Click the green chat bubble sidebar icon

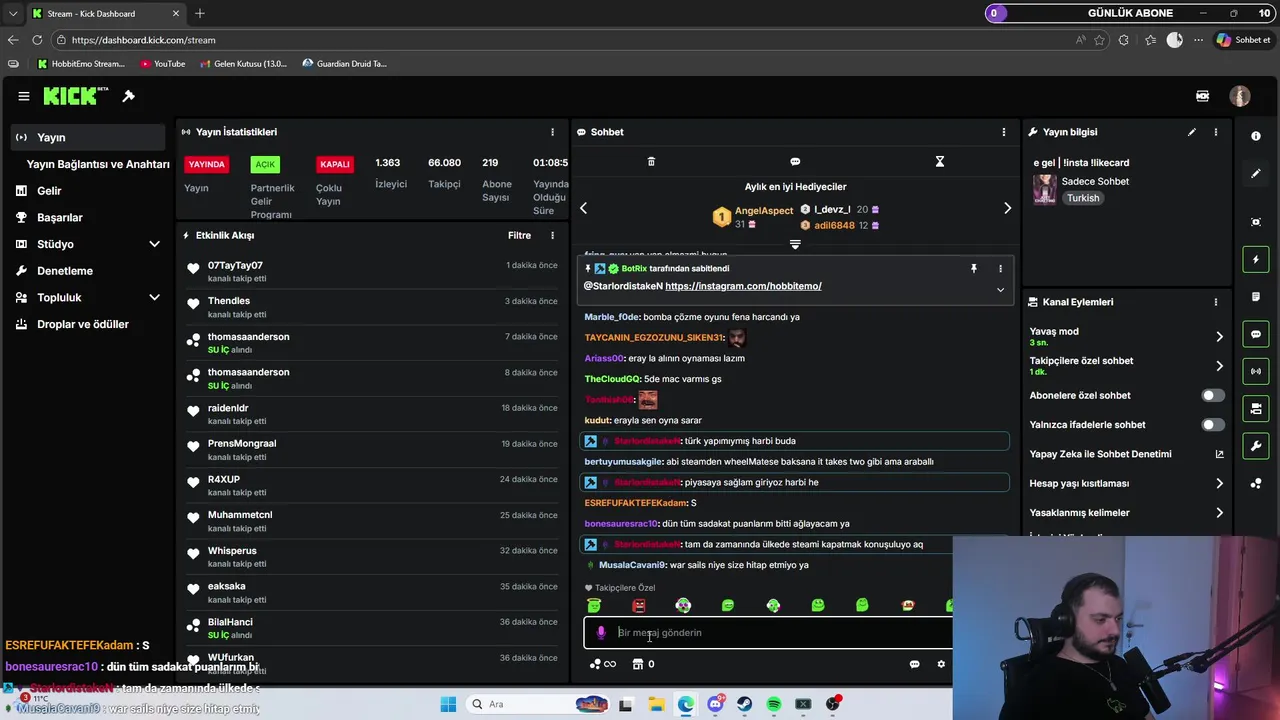(1256, 334)
